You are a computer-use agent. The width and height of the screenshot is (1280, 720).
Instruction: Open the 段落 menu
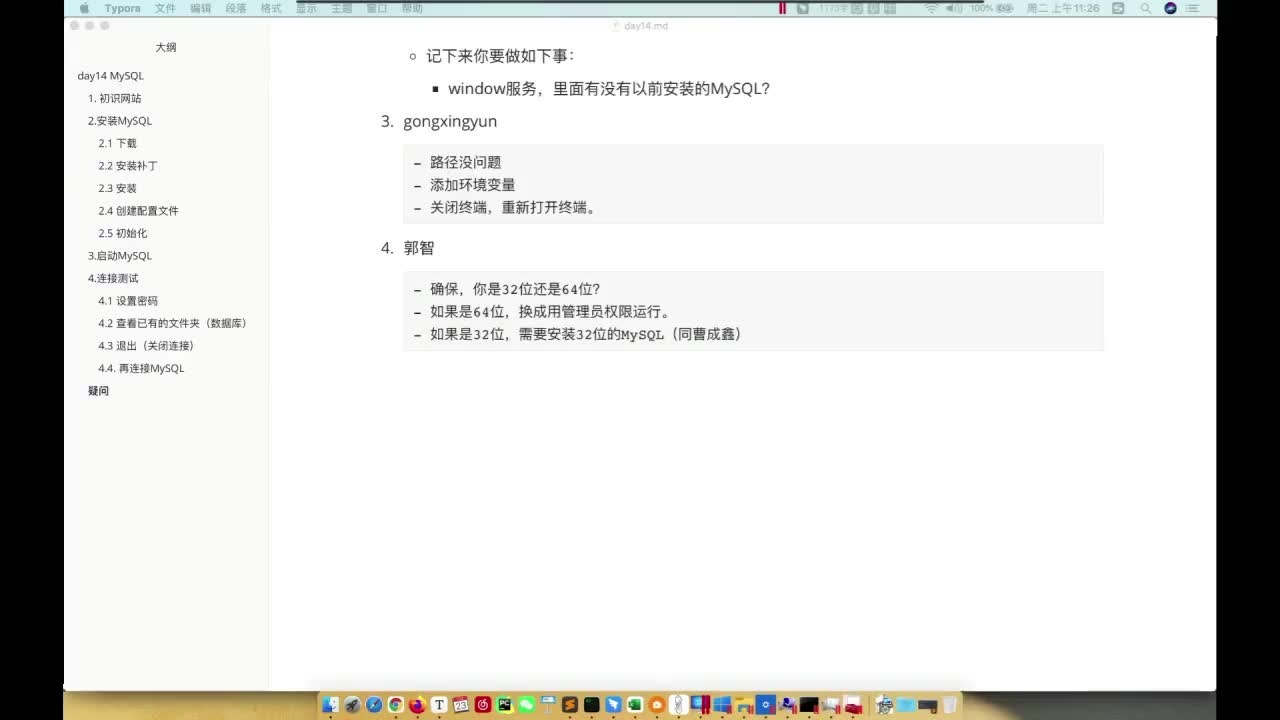tap(236, 8)
